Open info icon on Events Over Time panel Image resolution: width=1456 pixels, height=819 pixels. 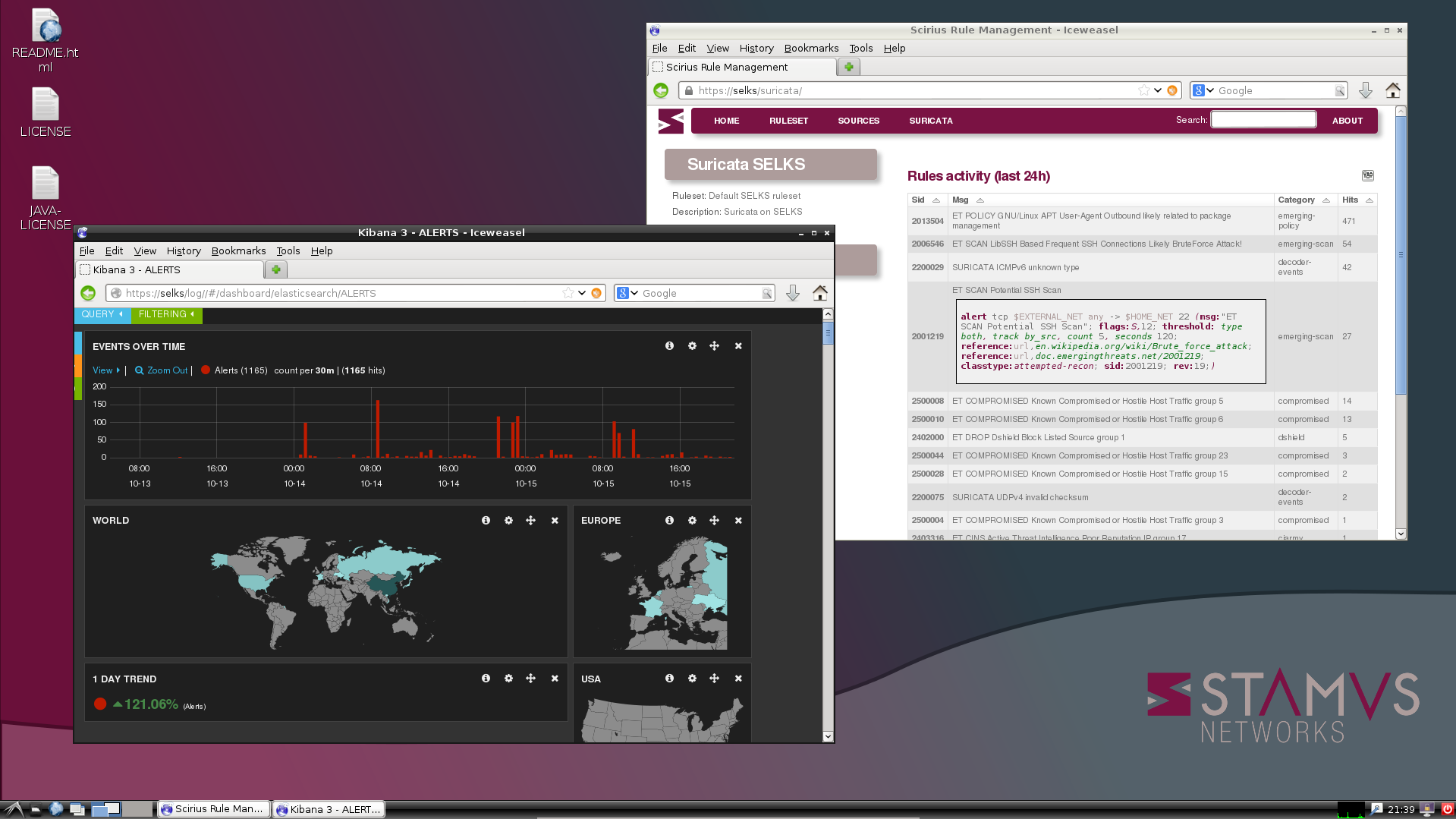pyautogui.click(x=669, y=346)
